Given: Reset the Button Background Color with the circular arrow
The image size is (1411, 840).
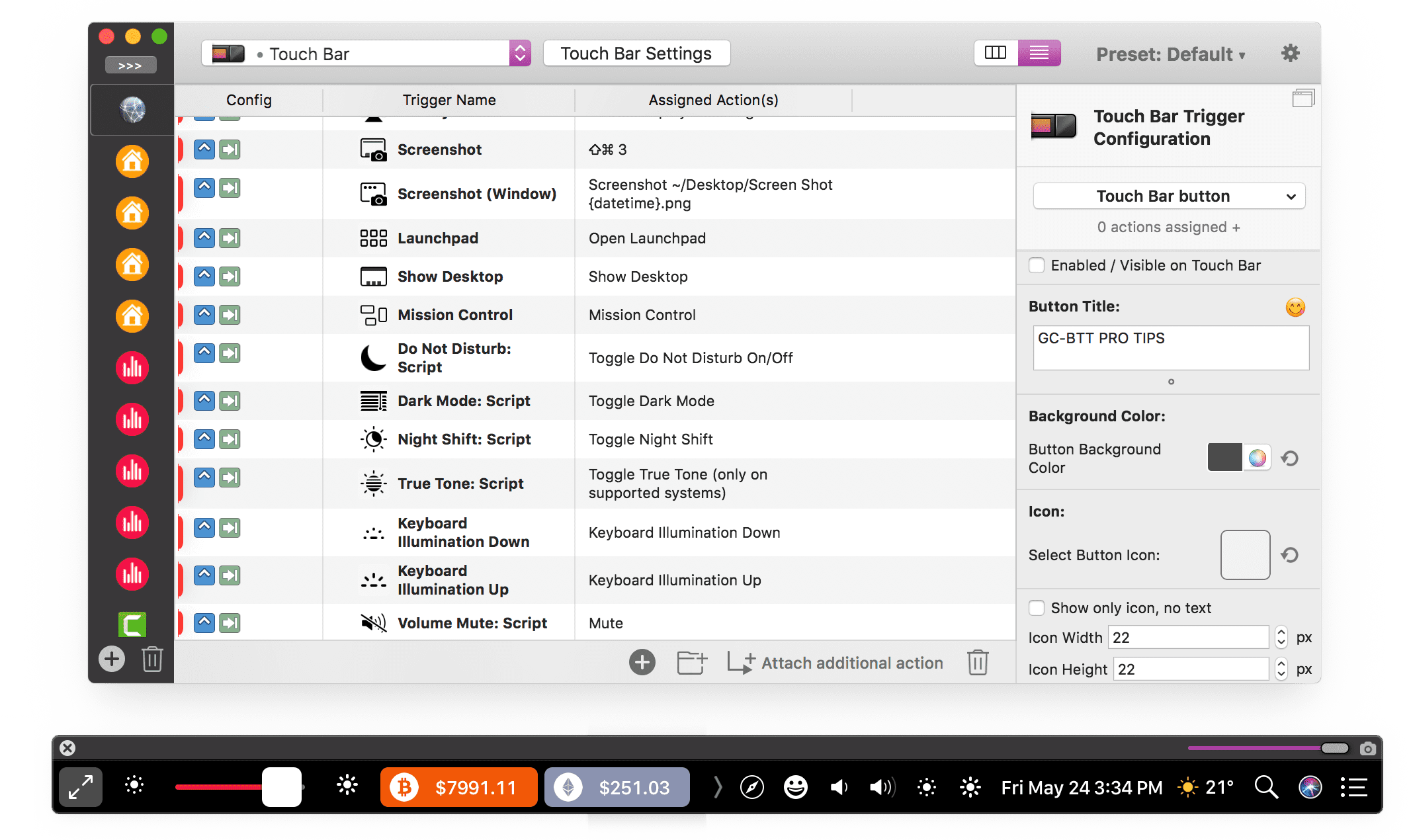Looking at the screenshot, I should pos(1290,458).
